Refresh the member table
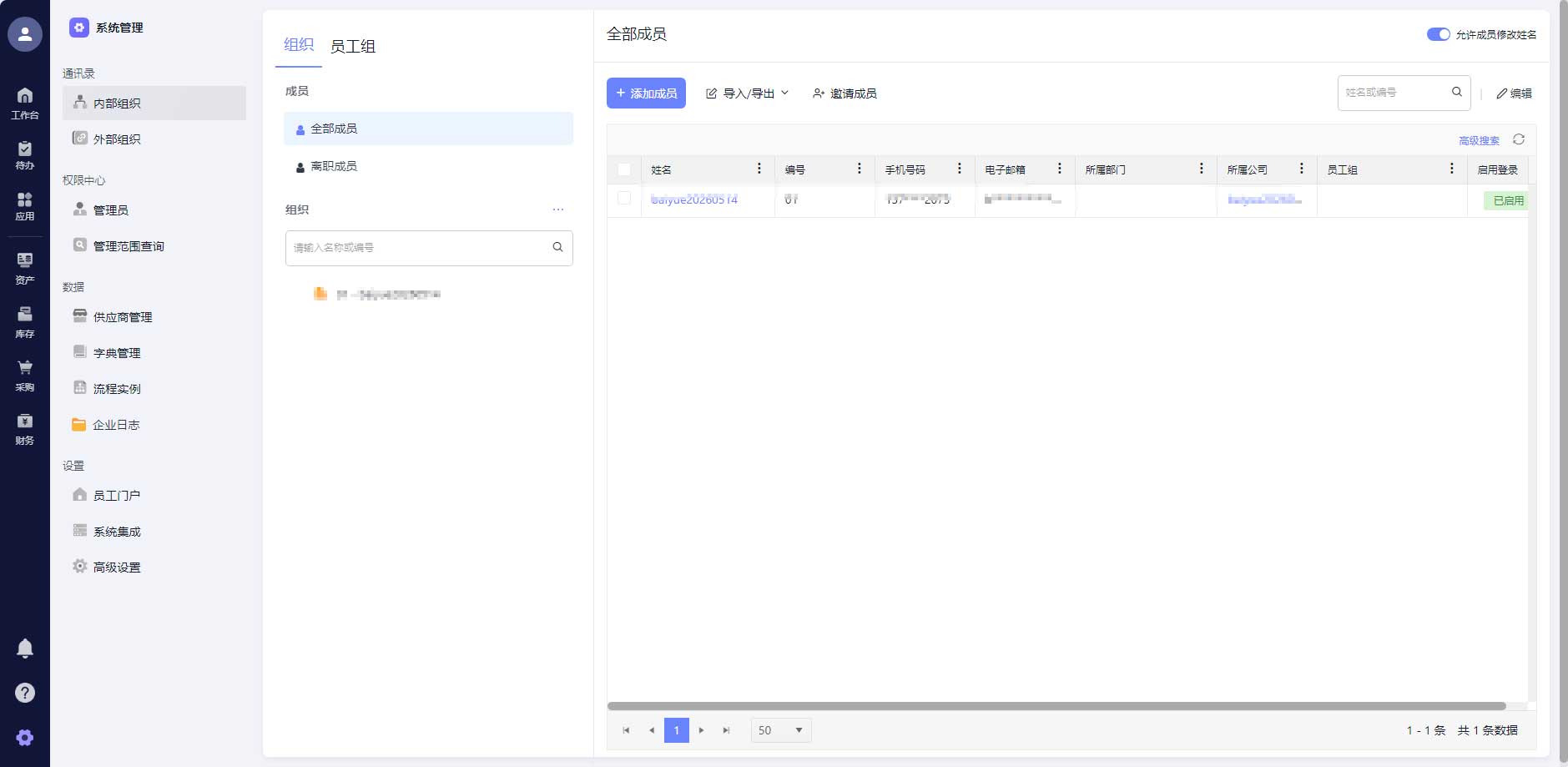1568x767 pixels. pos(1519,139)
